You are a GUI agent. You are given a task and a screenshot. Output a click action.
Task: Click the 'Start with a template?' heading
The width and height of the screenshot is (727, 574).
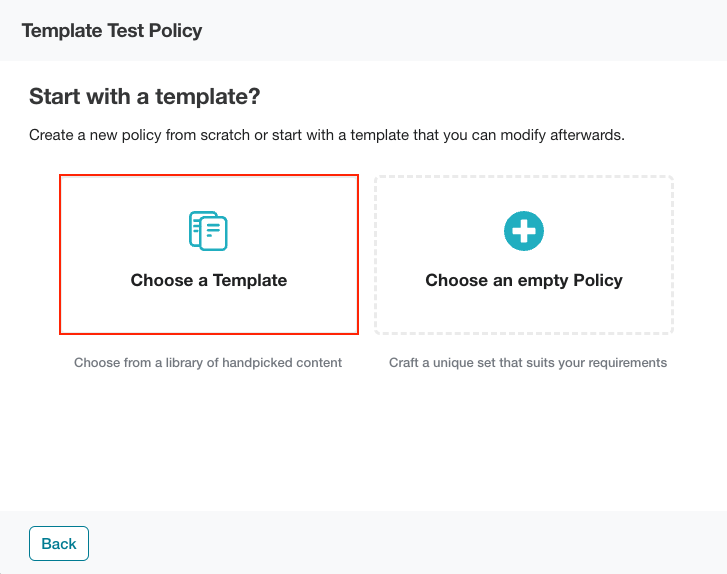click(145, 96)
